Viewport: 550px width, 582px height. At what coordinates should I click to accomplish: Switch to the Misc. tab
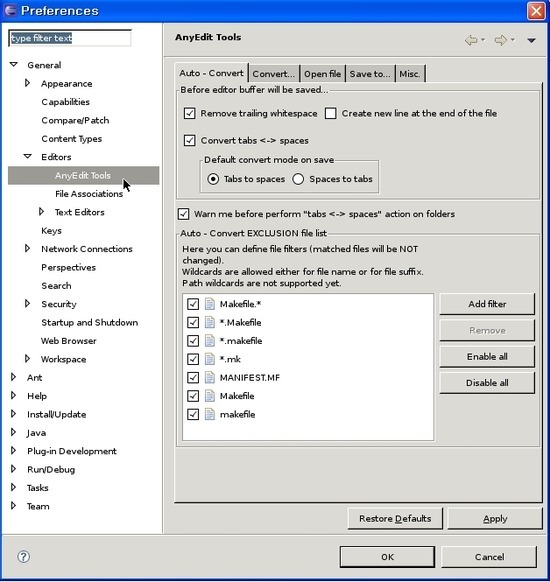(x=410, y=74)
